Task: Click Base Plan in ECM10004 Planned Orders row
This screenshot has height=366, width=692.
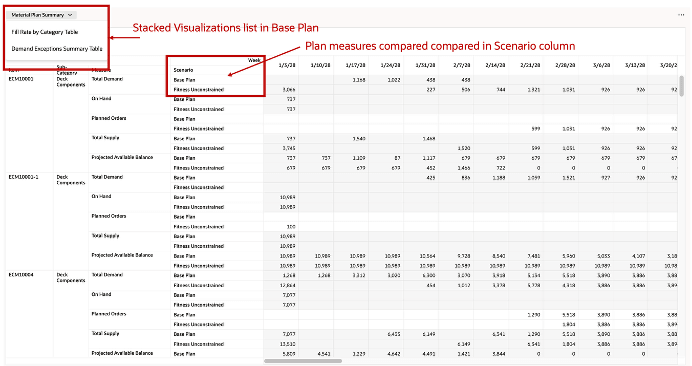Action: (x=184, y=315)
